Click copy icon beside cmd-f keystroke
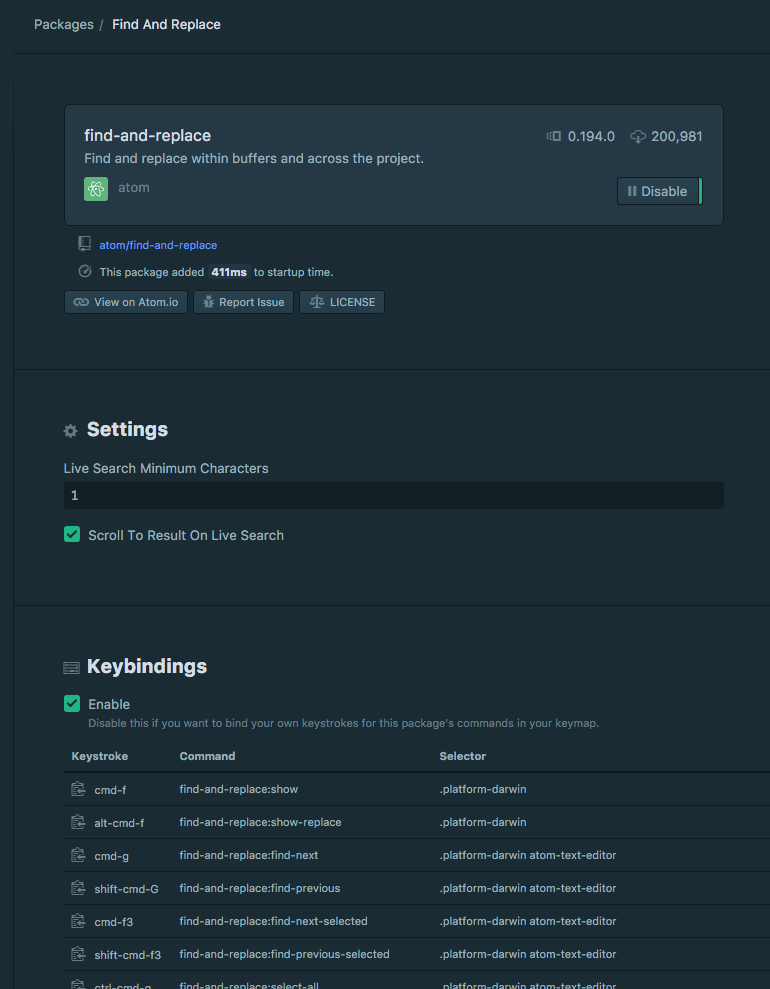Image resolution: width=770 pixels, height=989 pixels. [x=78, y=789]
